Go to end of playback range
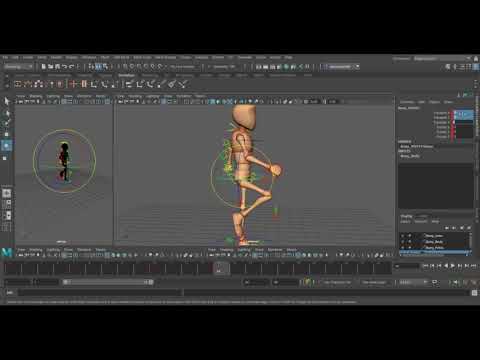This screenshot has width=480, height=360. 473,266
